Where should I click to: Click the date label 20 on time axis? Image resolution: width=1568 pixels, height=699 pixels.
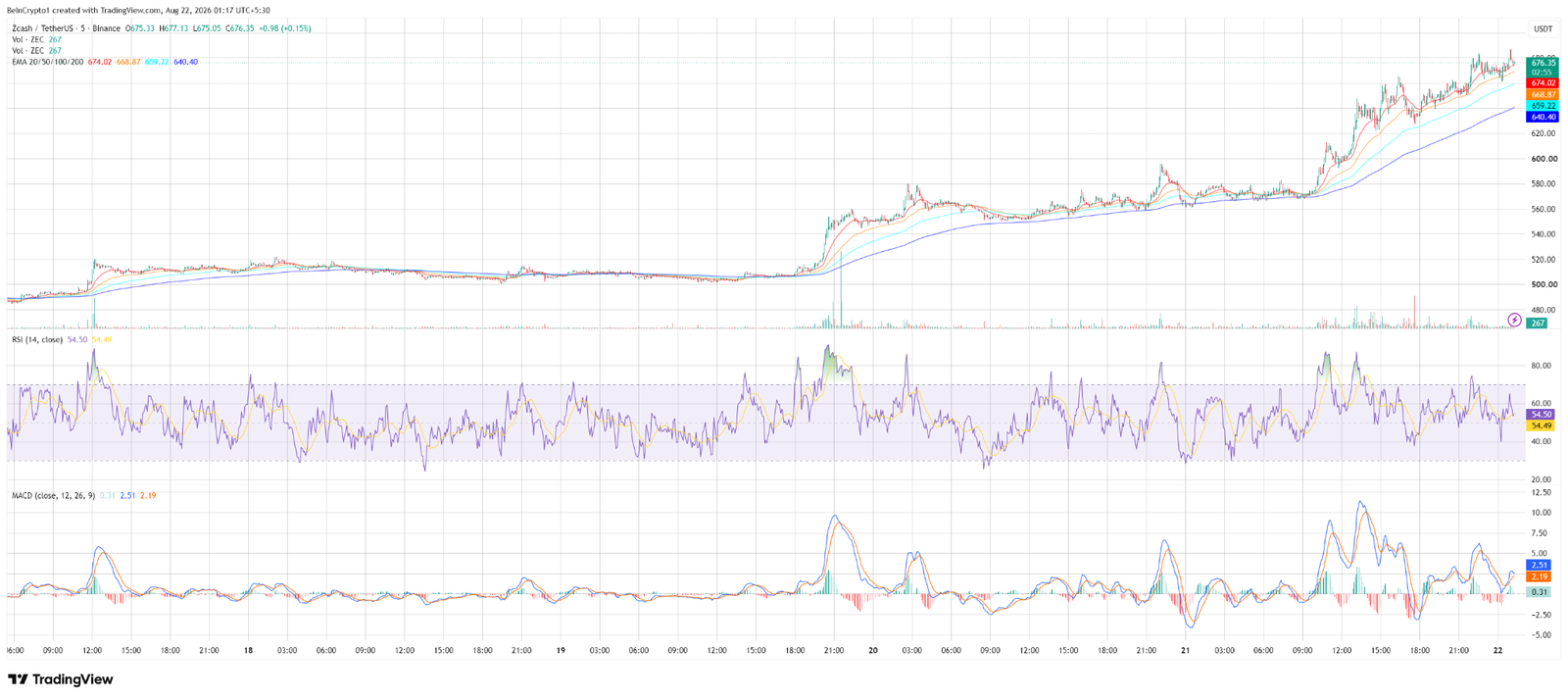(872, 650)
